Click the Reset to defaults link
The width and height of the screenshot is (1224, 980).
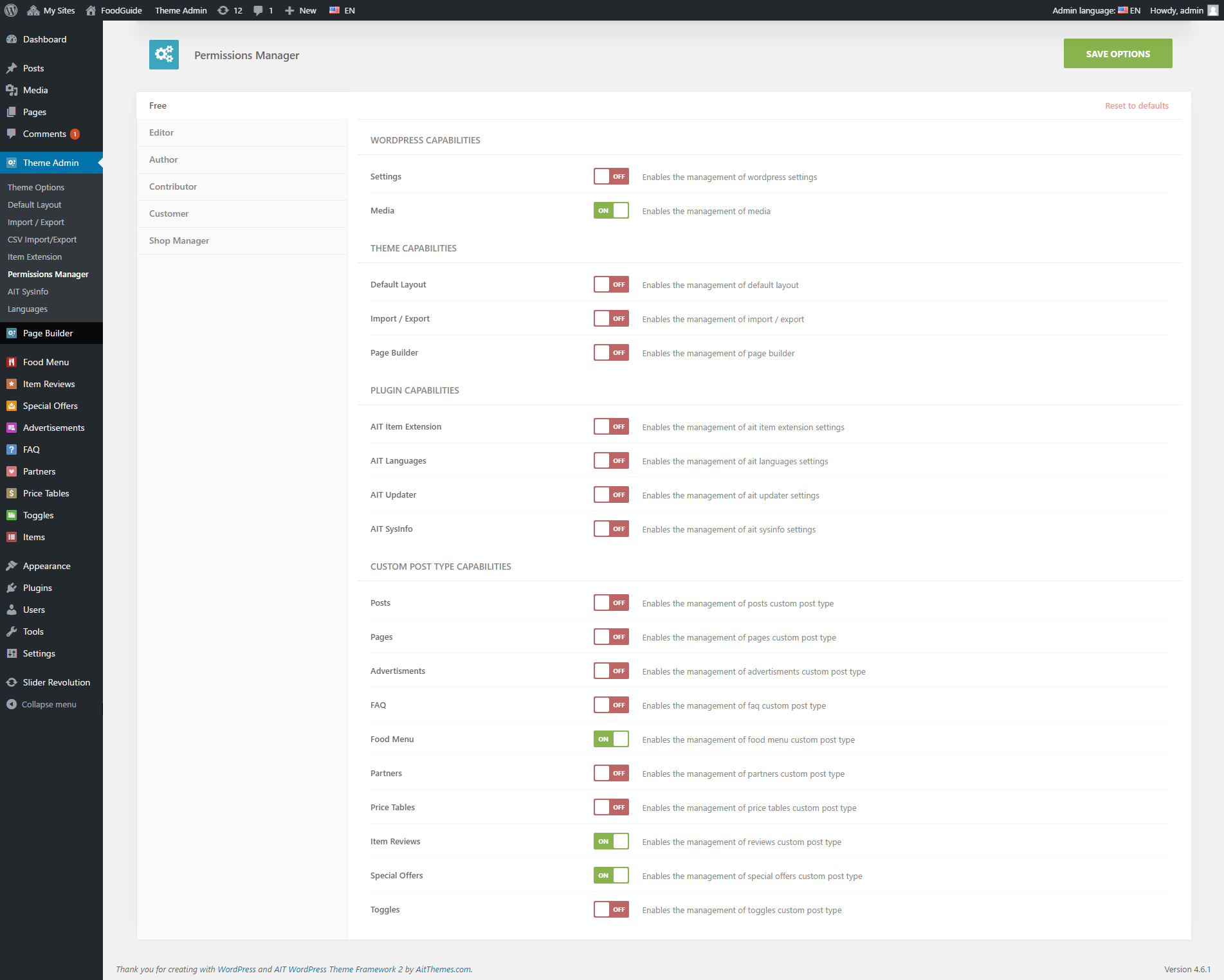[x=1137, y=105]
